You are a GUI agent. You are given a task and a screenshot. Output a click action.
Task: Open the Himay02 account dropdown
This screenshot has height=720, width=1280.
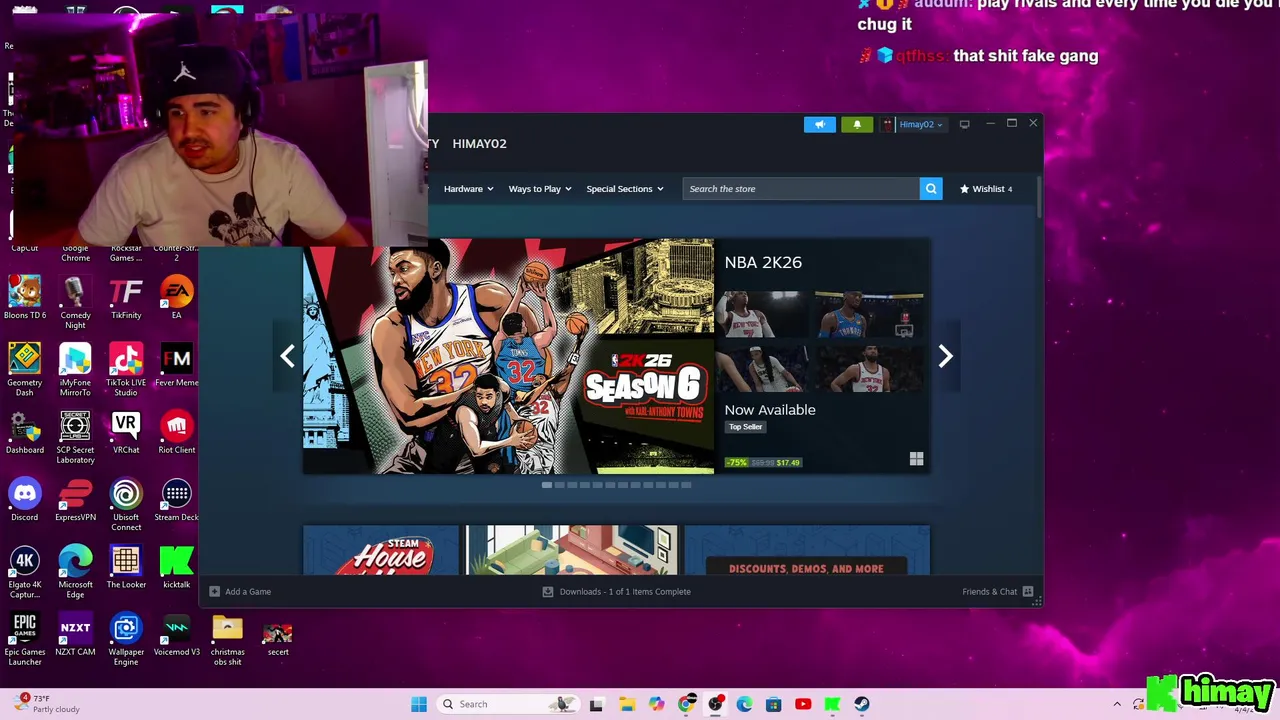click(x=913, y=124)
